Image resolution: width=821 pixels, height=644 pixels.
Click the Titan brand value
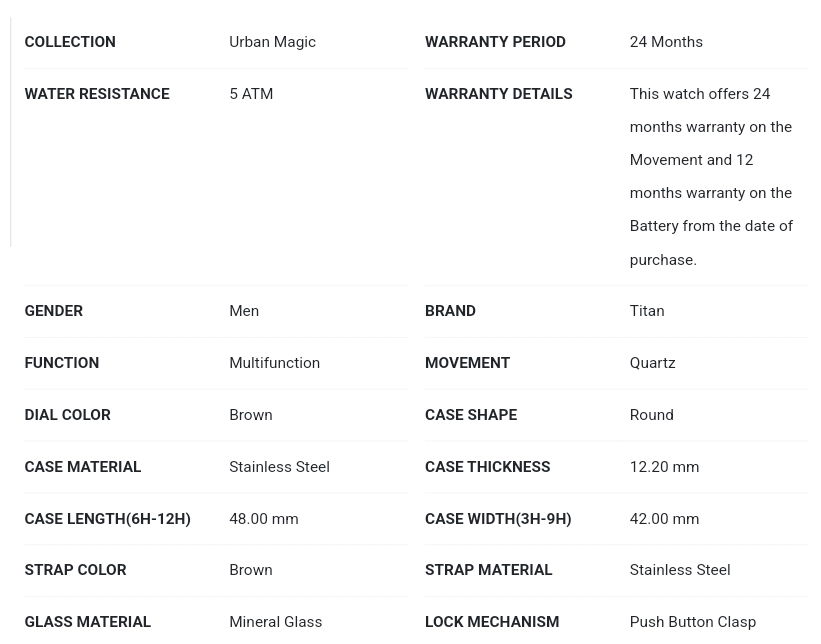(x=647, y=311)
